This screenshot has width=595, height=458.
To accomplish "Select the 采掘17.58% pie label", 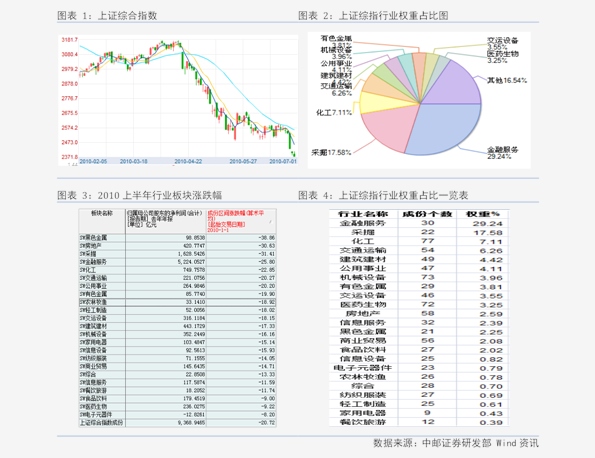I will (331, 153).
